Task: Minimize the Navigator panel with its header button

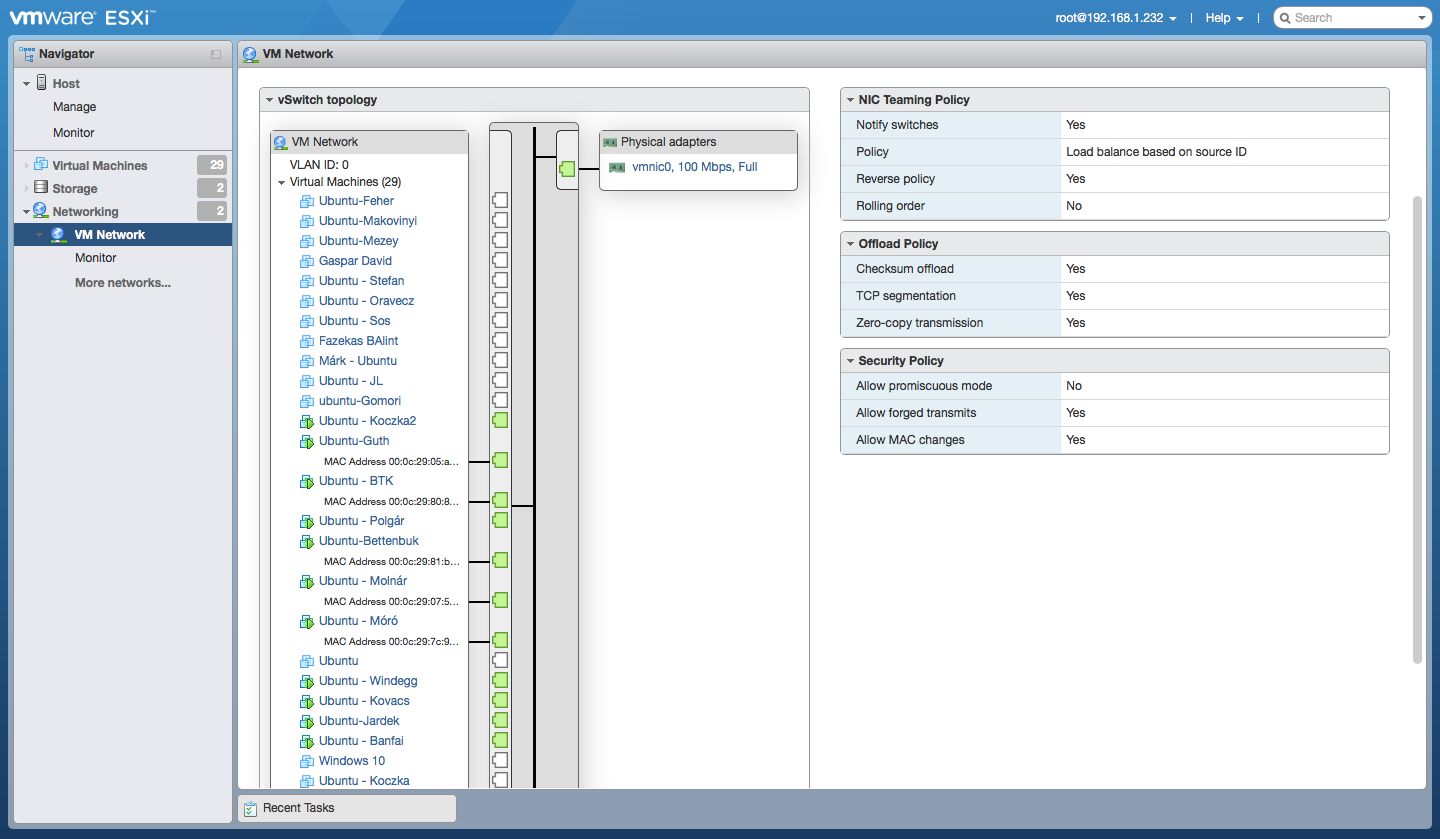Action: [x=216, y=54]
